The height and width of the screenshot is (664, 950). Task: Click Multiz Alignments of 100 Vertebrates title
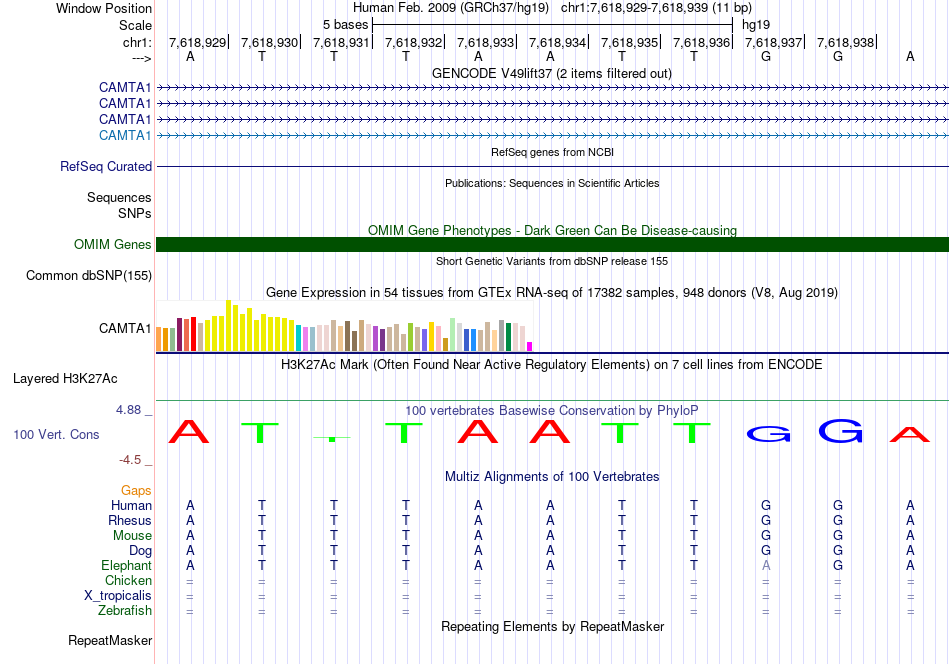pyautogui.click(x=552, y=476)
